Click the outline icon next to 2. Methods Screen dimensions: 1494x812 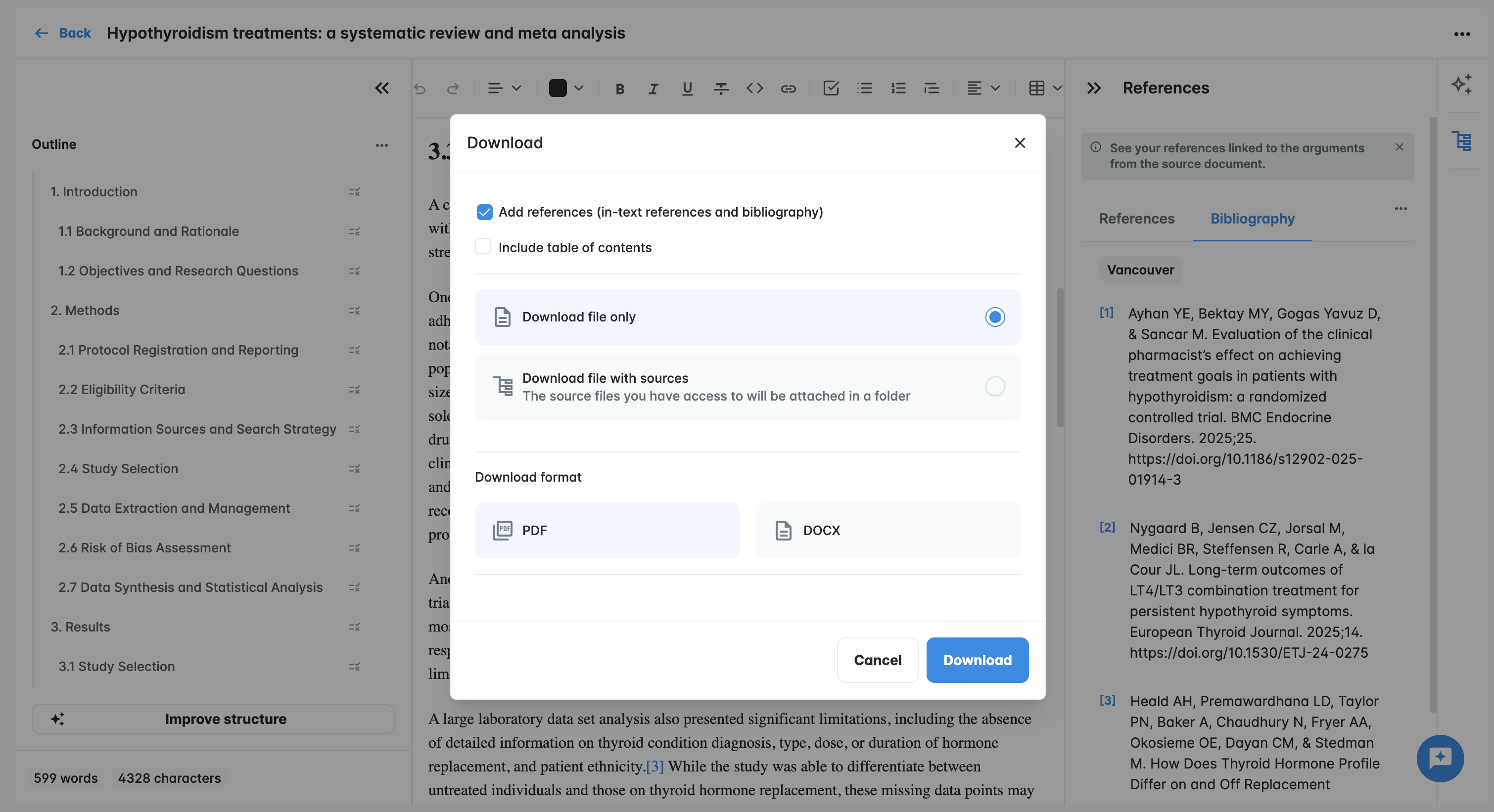pos(354,311)
